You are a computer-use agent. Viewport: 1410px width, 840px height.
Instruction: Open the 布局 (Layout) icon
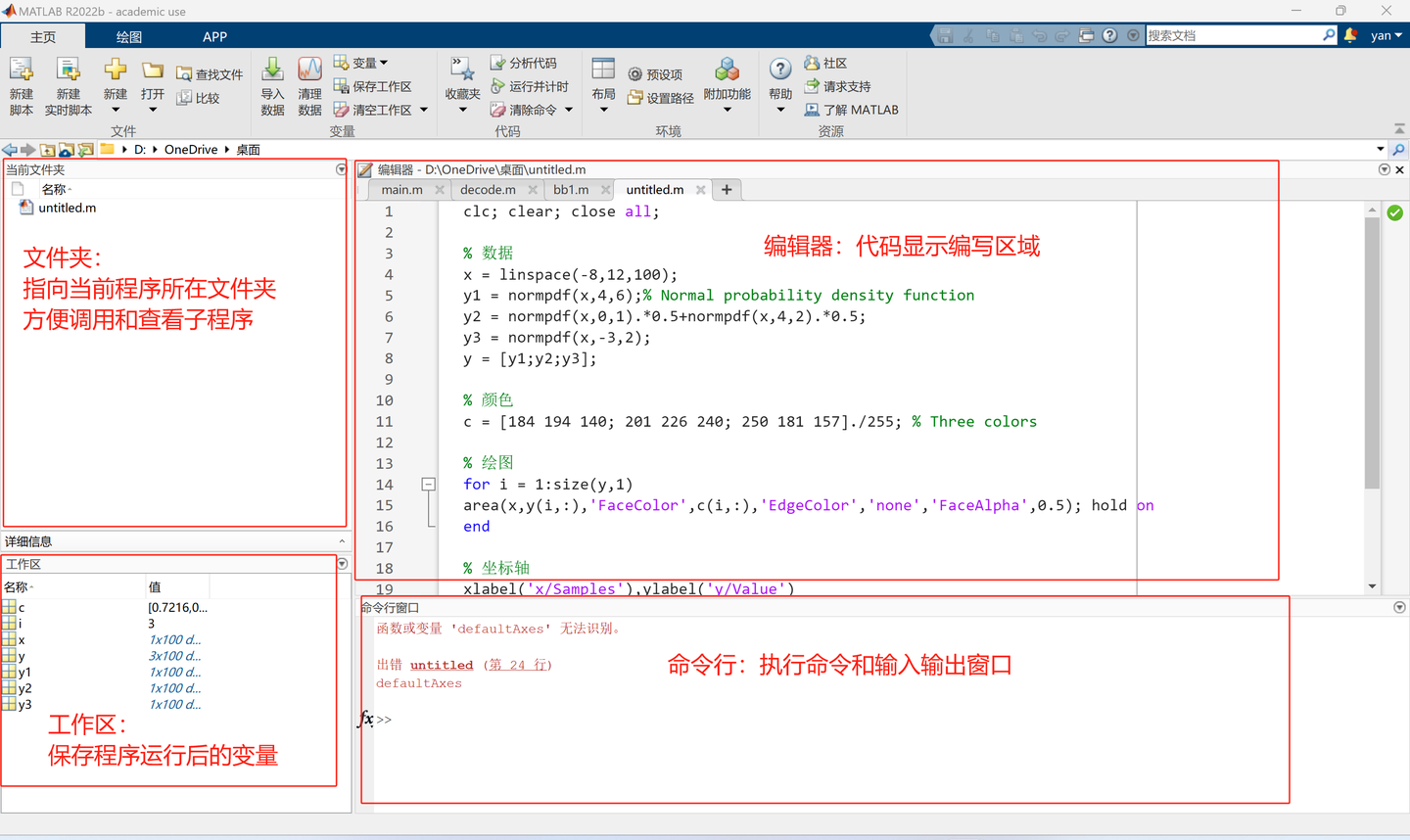[x=603, y=70]
